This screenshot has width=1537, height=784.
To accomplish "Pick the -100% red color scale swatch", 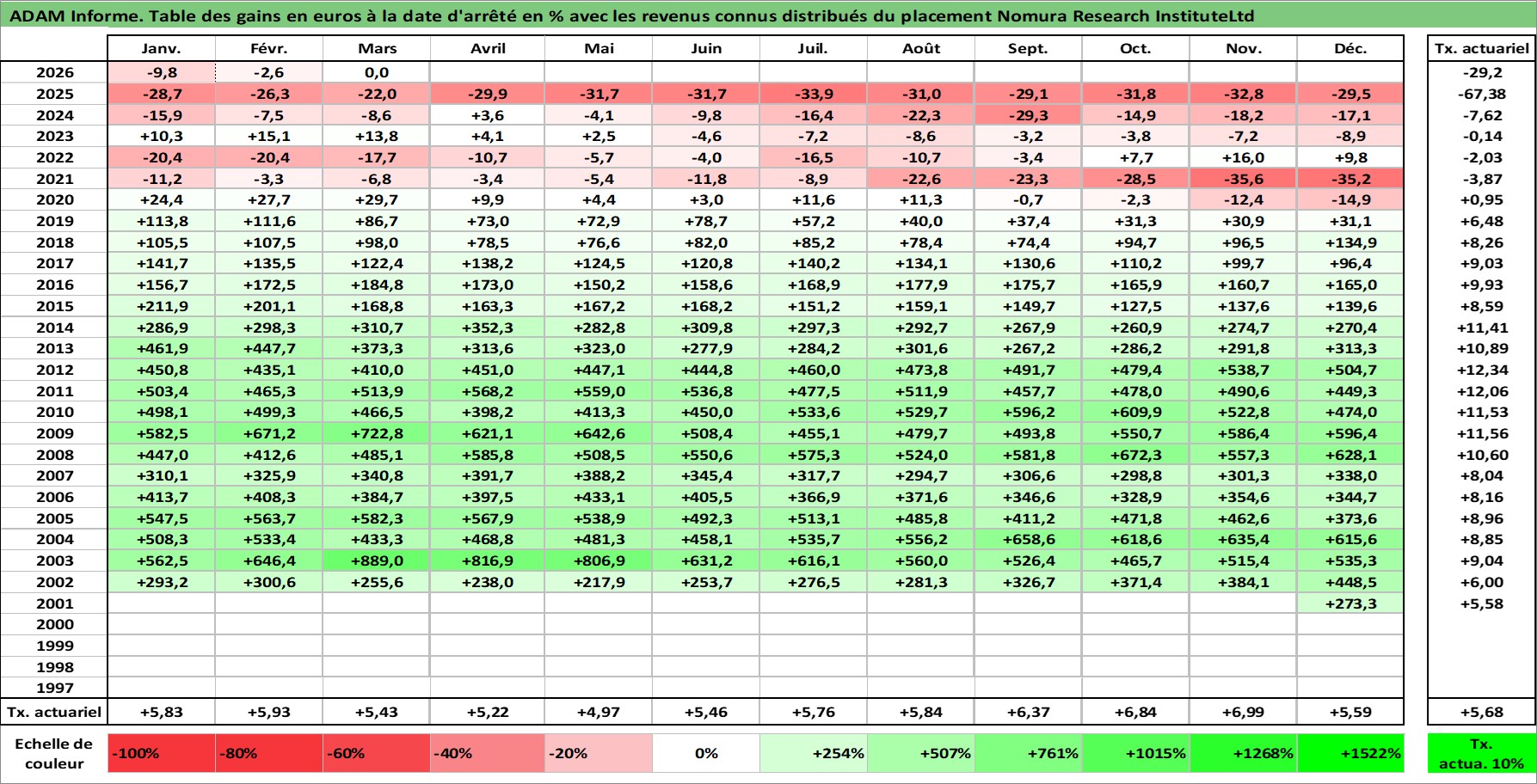I will pos(162,753).
